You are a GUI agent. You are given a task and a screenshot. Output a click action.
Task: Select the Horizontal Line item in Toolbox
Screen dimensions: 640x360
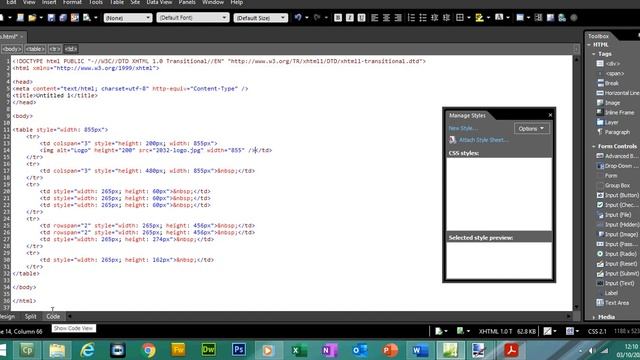tap(618, 93)
